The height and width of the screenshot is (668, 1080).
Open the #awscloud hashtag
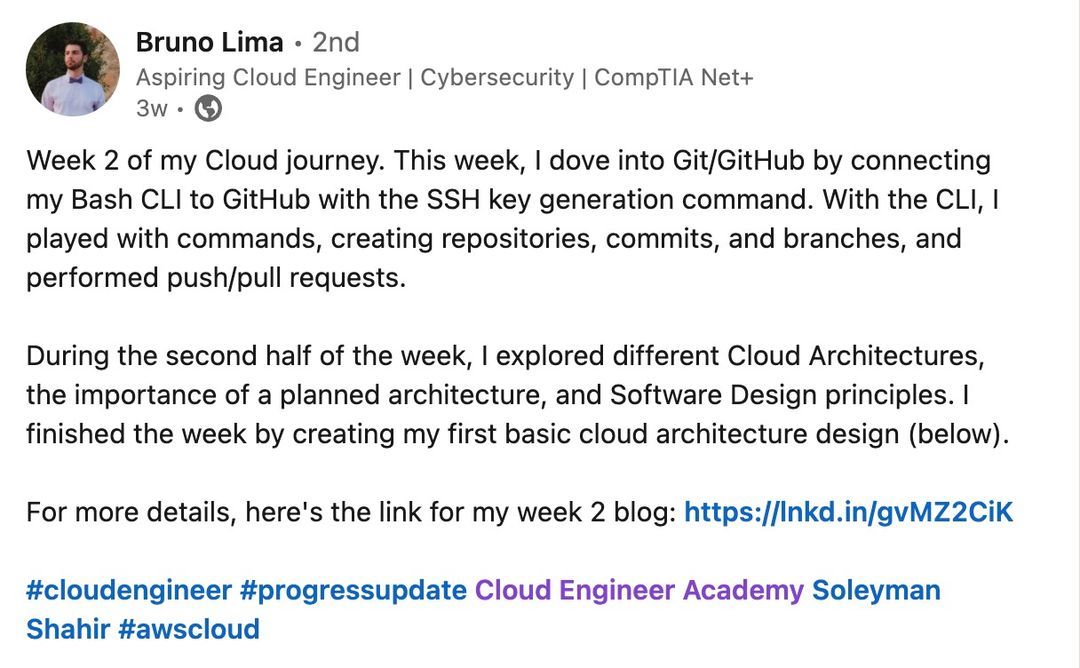(x=189, y=629)
